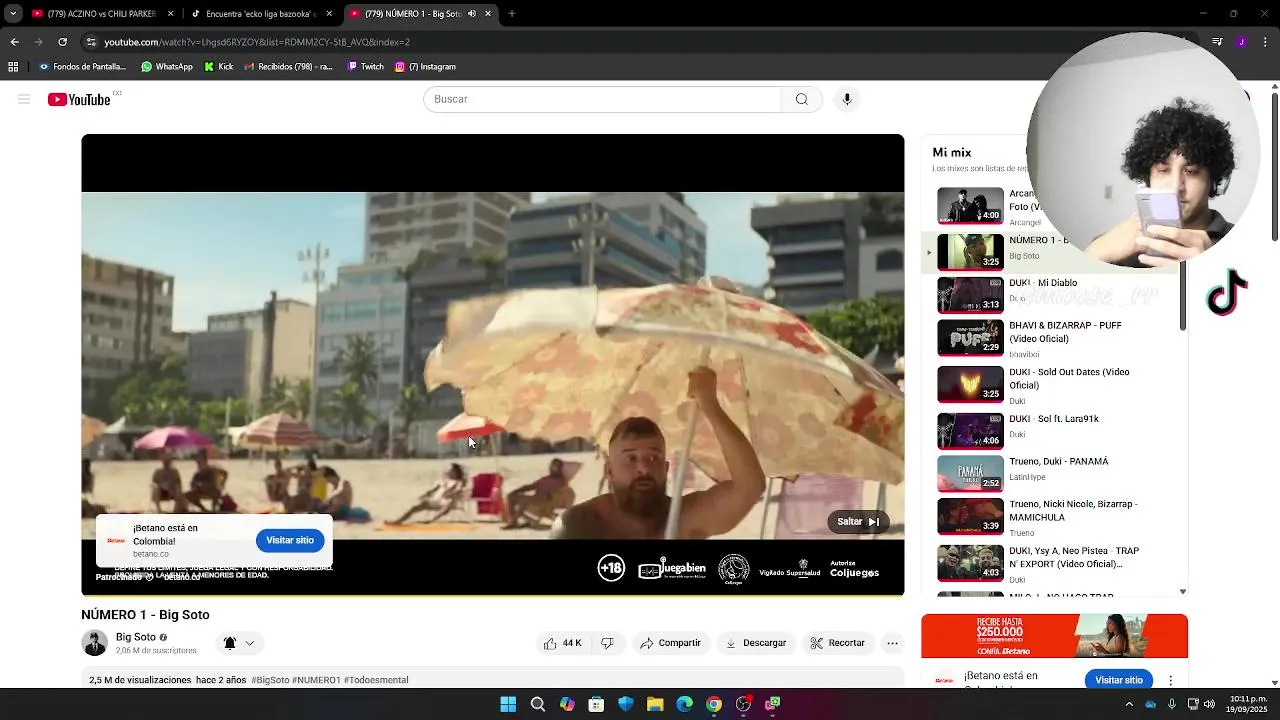This screenshot has width=1280, height=720.
Task: Mute the NÚMERO 1 tab via the speaker icon
Action: click(x=472, y=14)
